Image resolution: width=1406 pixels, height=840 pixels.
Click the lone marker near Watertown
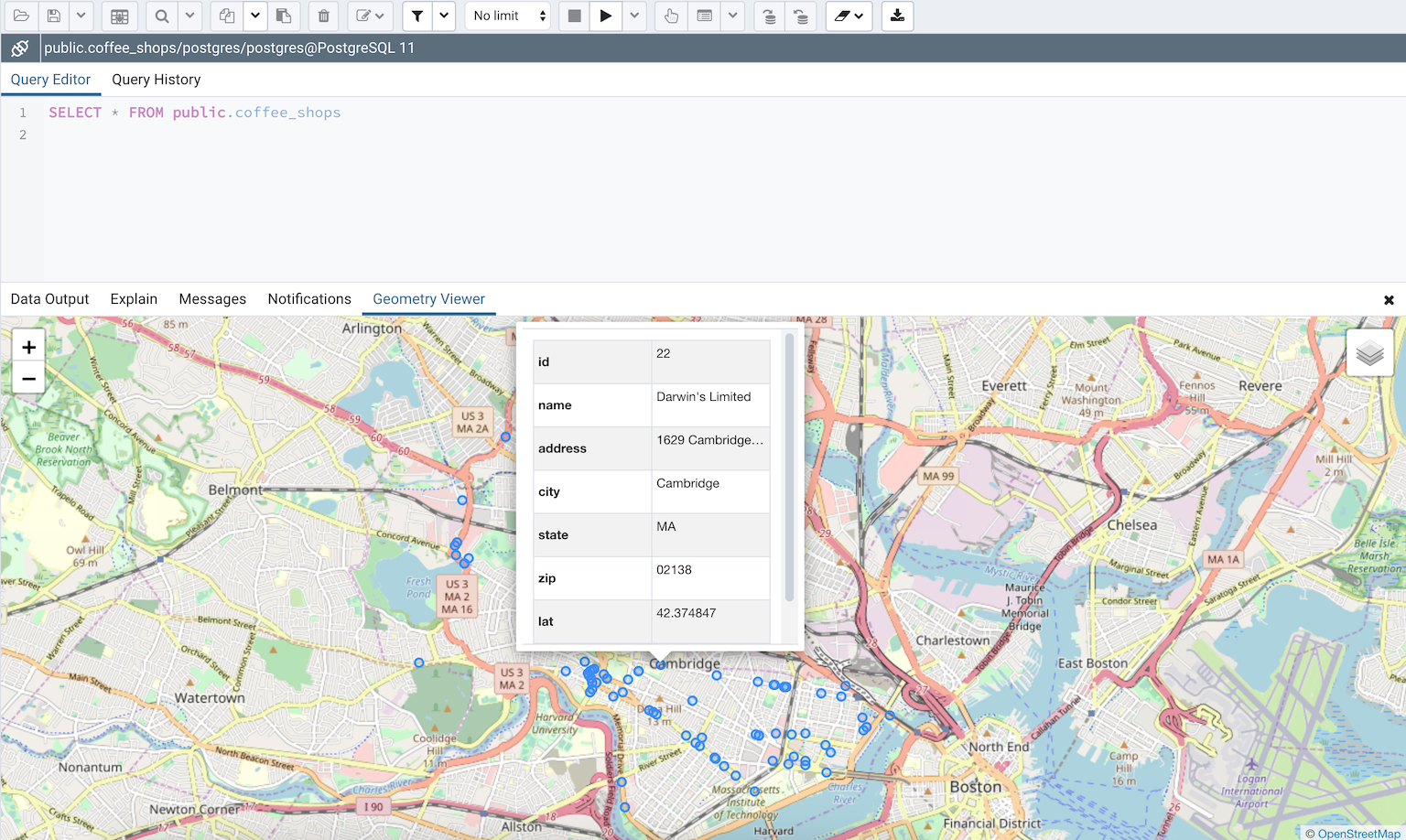point(418,662)
